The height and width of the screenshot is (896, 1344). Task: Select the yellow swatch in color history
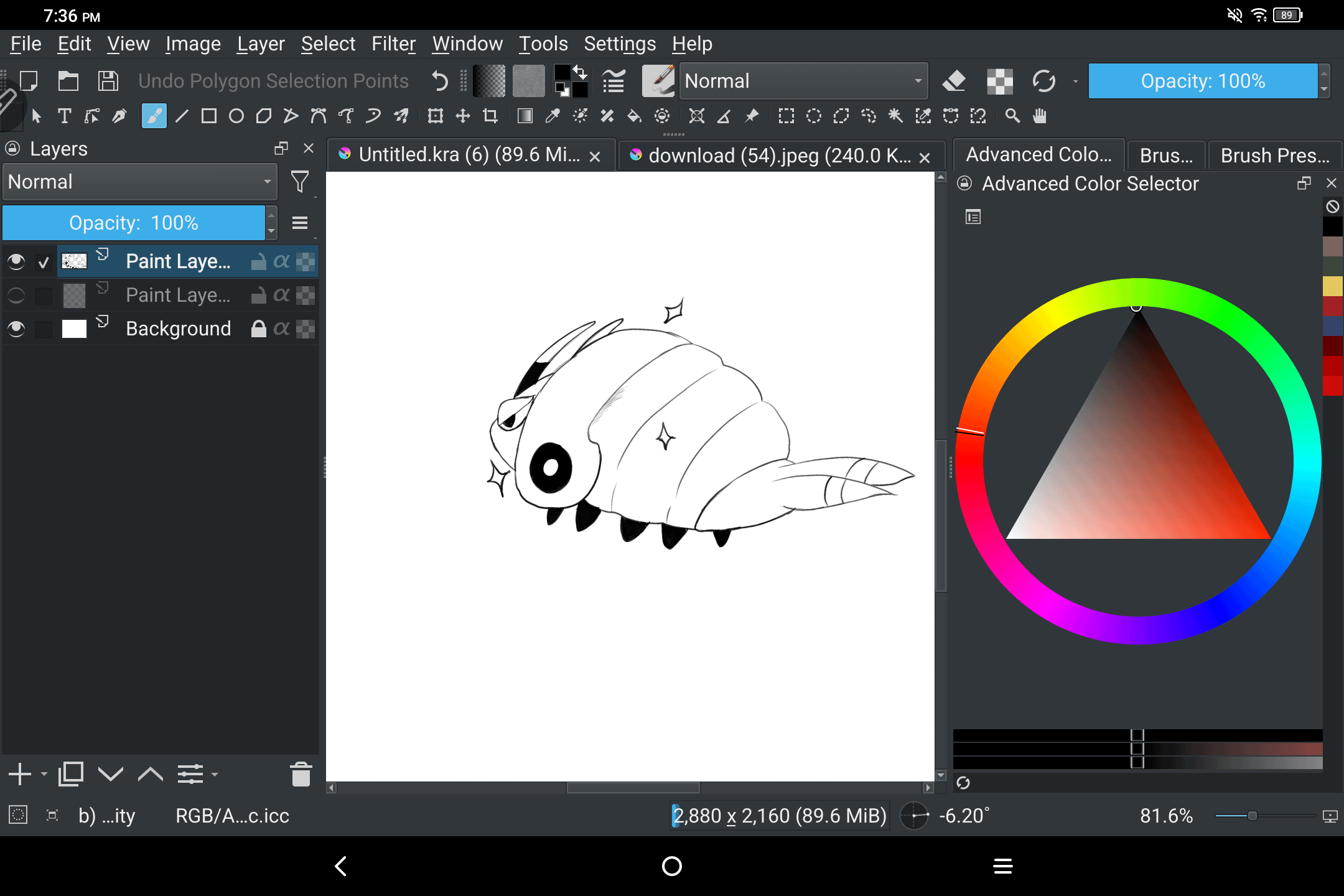pos(1332,286)
